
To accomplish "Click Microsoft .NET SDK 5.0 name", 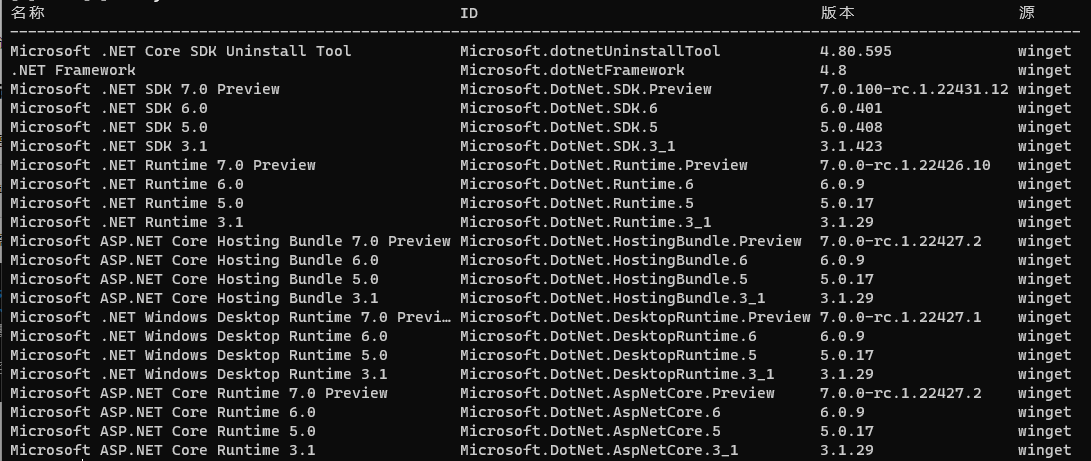I will pyautogui.click(x=109, y=127).
